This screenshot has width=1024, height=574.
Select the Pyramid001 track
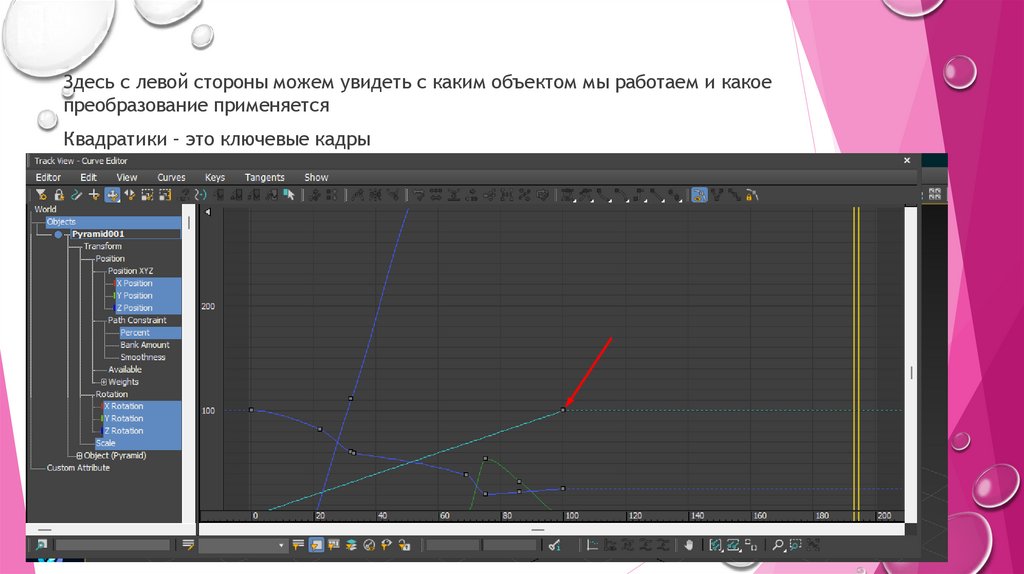click(x=98, y=234)
